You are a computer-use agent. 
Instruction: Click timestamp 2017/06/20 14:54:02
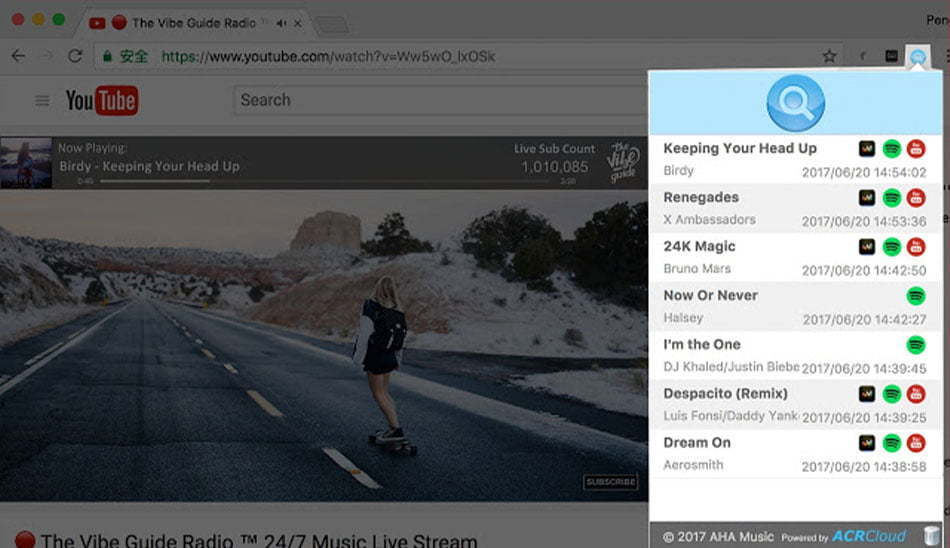pos(865,173)
